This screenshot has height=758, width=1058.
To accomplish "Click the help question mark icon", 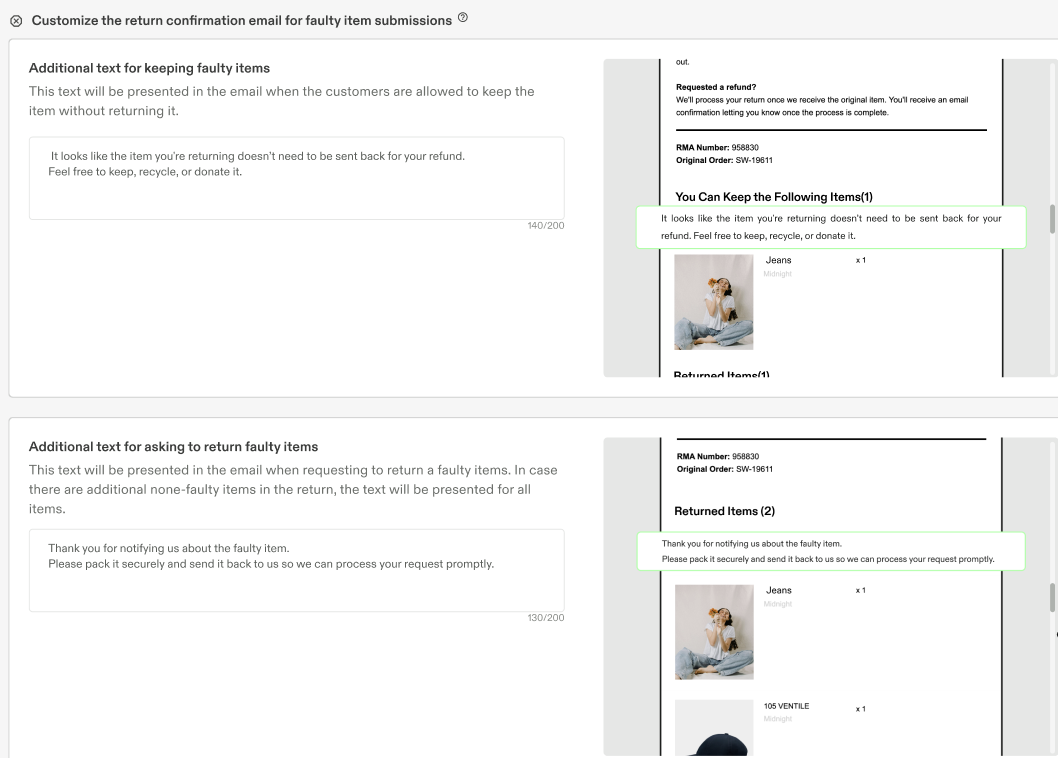I will click(x=463, y=18).
